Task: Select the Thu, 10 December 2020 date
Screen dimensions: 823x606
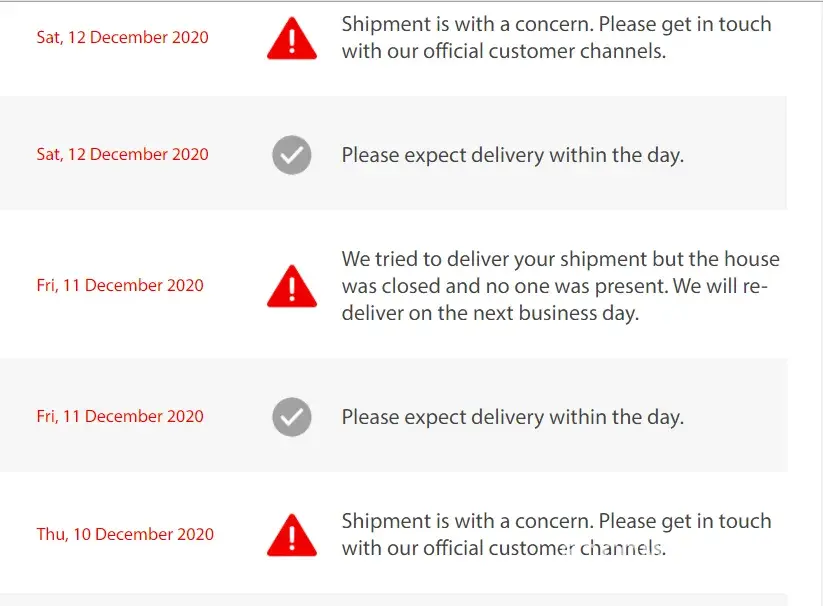Action: [x=125, y=534]
